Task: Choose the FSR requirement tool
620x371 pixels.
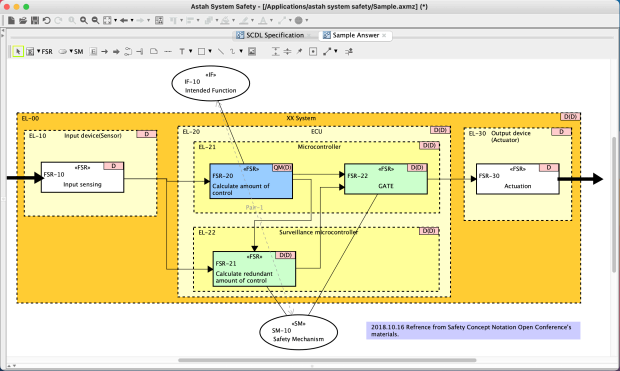Action: pyautogui.click(x=47, y=51)
